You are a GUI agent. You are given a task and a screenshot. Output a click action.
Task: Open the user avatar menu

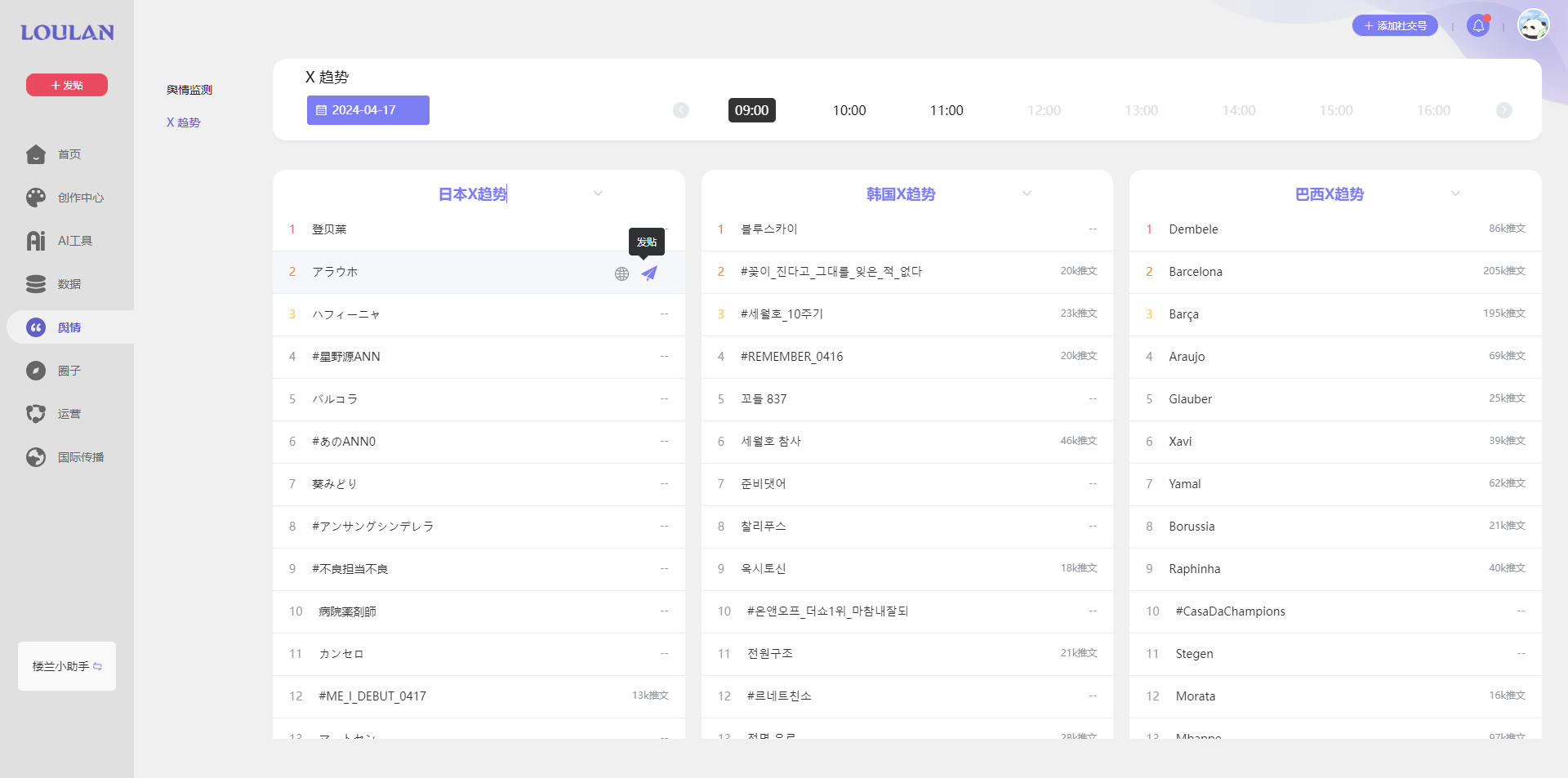[x=1534, y=25]
